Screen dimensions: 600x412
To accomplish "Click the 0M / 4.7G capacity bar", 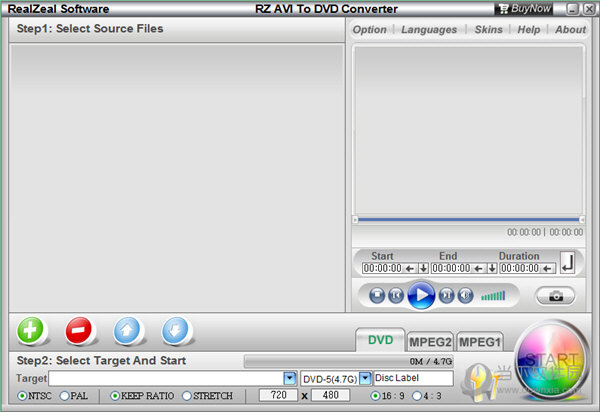I will pos(349,361).
